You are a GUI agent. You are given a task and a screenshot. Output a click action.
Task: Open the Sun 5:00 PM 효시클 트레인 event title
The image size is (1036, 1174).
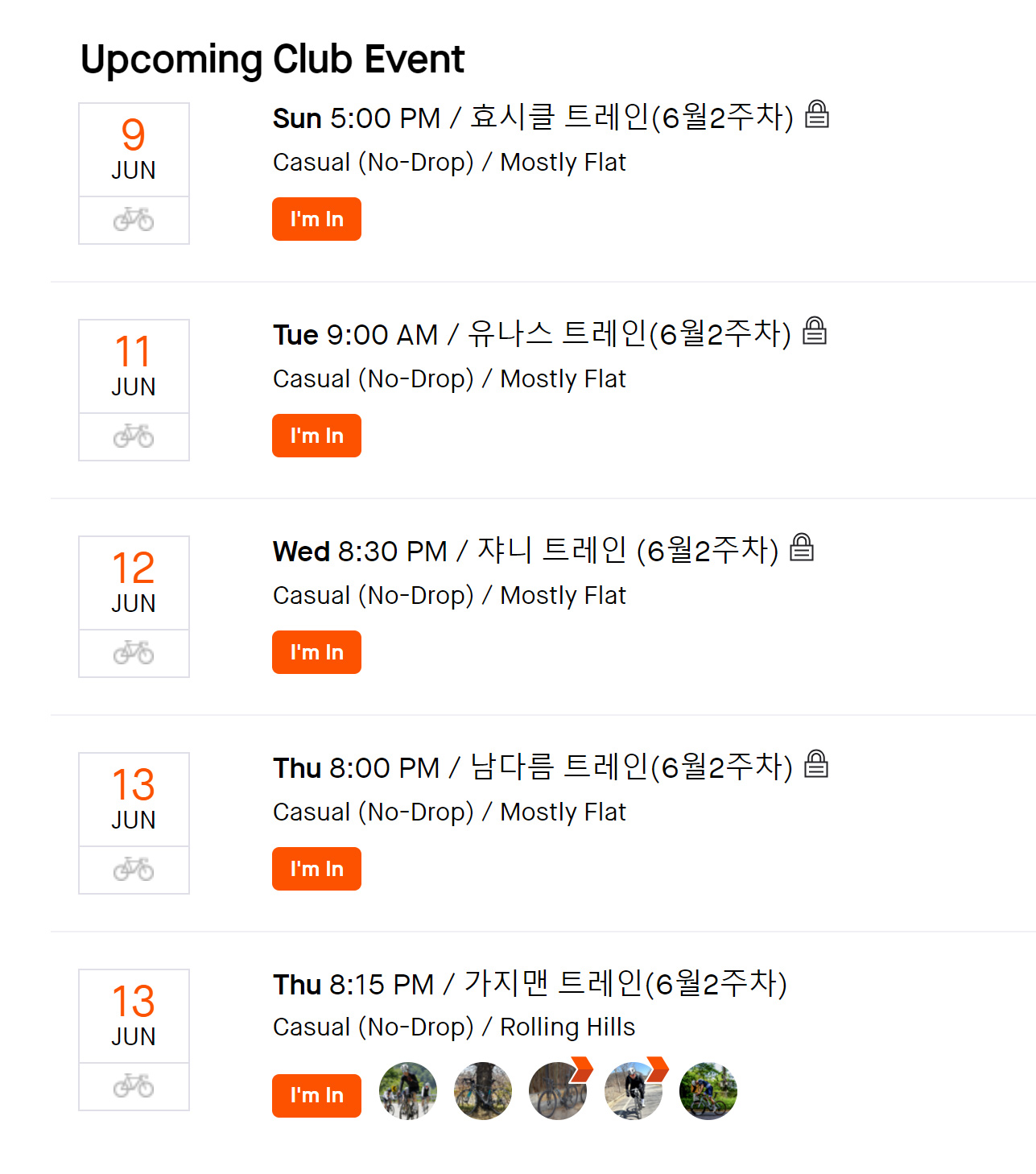(x=533, y=118)
